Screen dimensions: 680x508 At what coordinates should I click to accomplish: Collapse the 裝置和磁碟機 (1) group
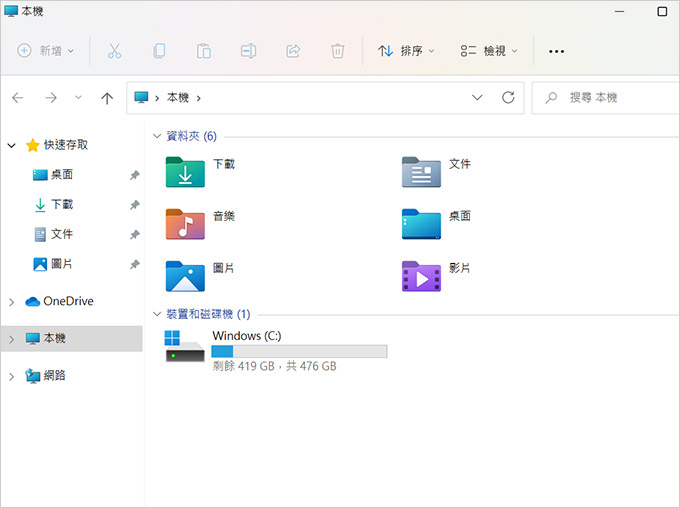click(157, 314)
